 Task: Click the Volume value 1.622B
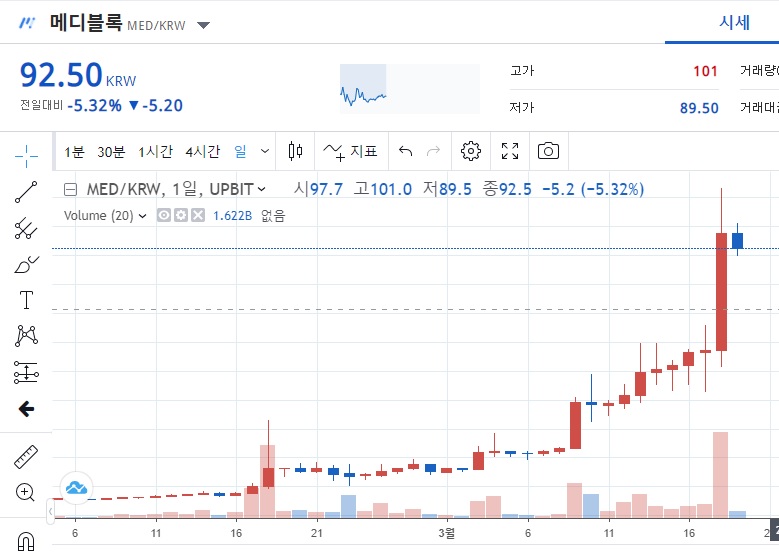click(x=233, y=216)
